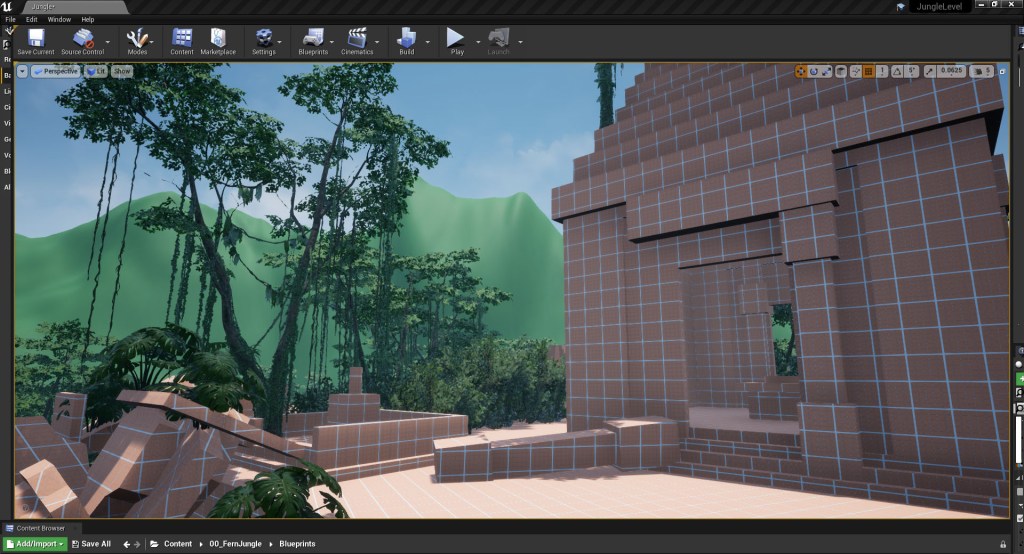Toggle rotation snapping triangle icon
Viewport: 1024px width, 554px height.
[x=896, y=71]
